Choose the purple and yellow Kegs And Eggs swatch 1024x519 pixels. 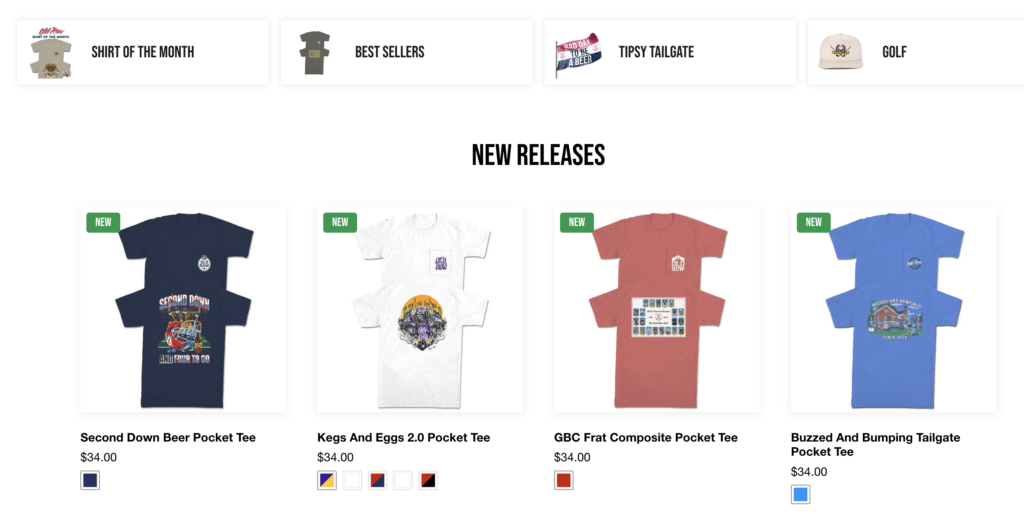tap(326, 480)
